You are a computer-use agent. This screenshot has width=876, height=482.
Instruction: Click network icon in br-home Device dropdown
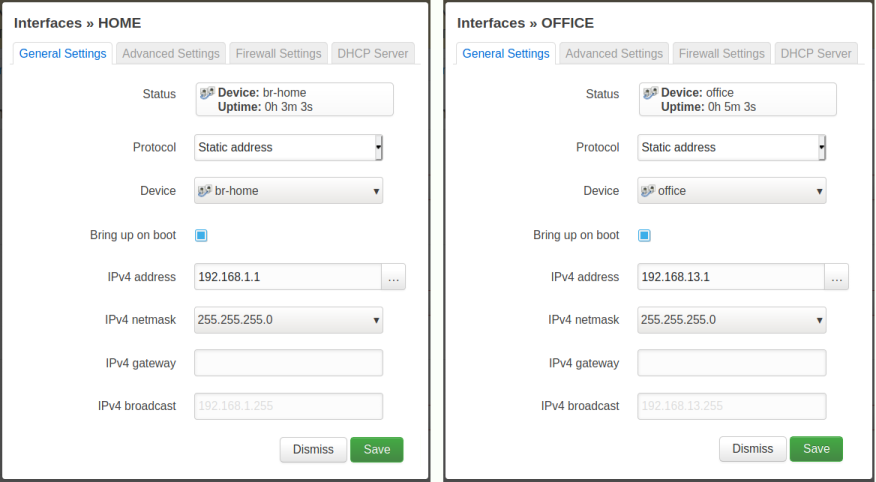(x=205, y=191)
